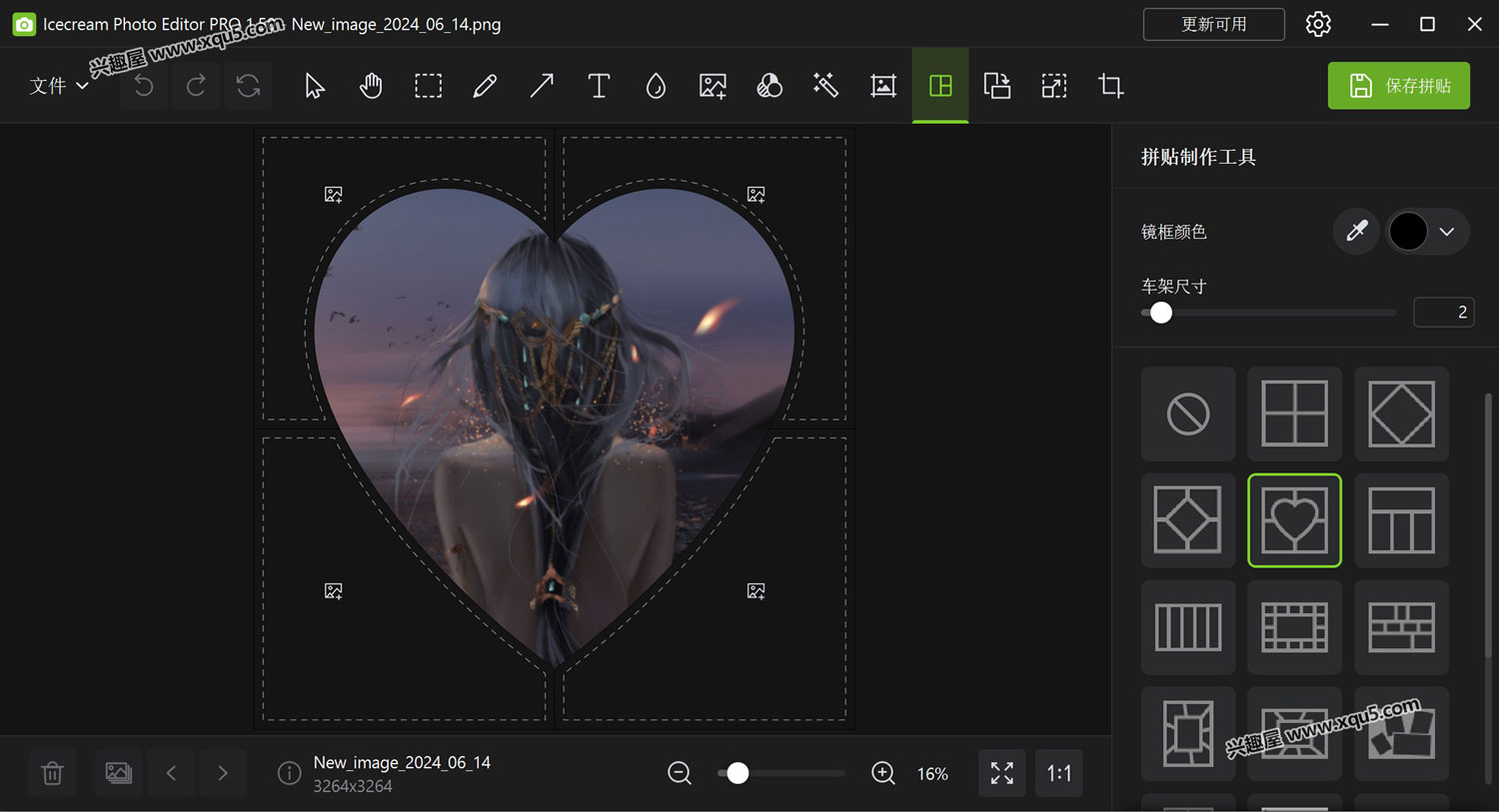Set zoom to 1:1 actual size

click(x=1059, y=773)
